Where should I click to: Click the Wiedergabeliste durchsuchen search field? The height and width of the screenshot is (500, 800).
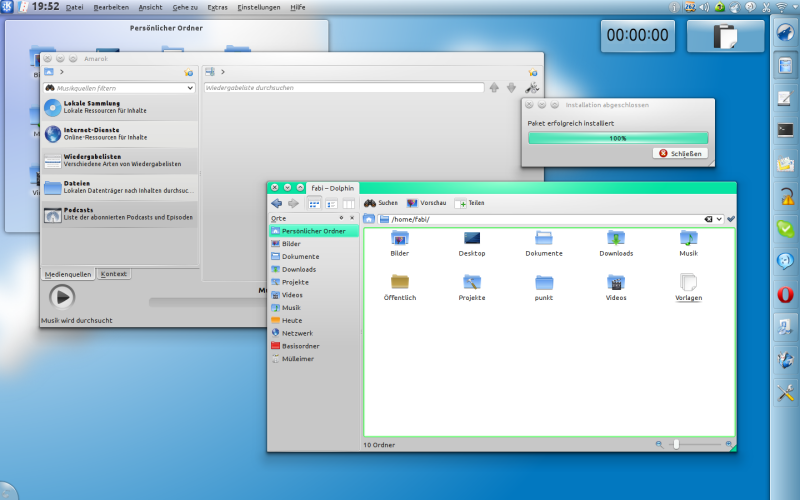pyautogui.click(x=344, y=88)
